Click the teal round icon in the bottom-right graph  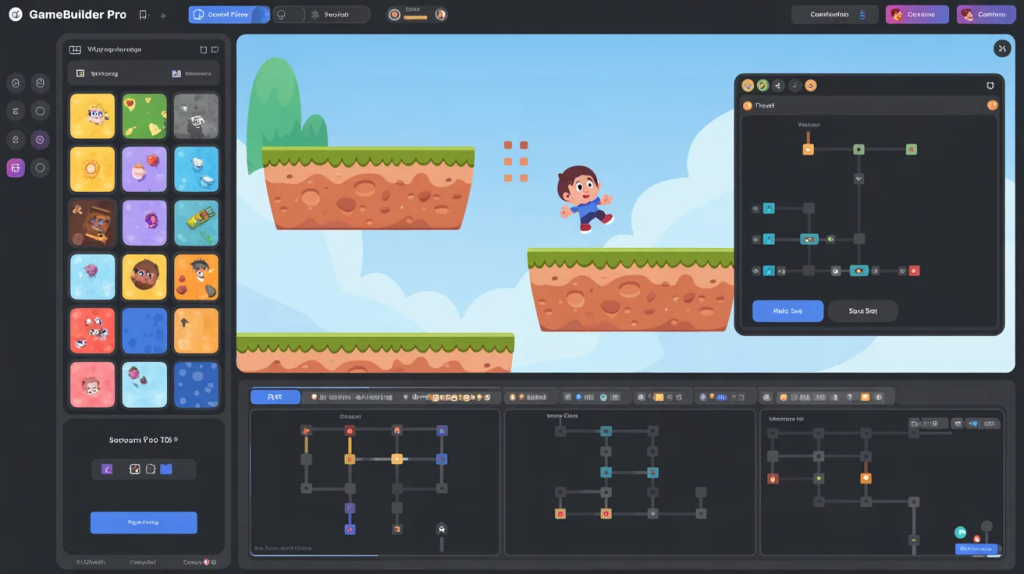[x=960, y=532]
